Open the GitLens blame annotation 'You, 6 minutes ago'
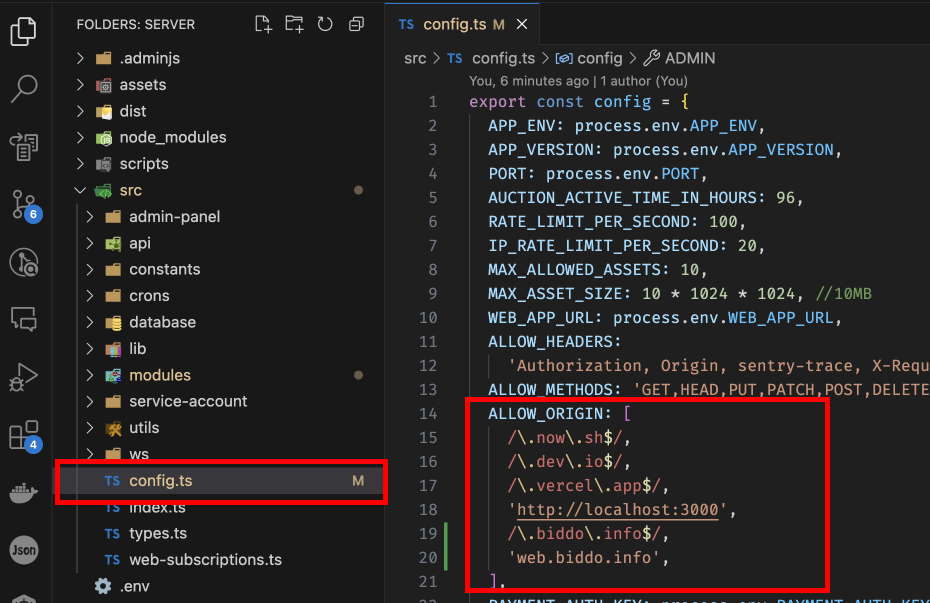Screen dimensions: 930x603 (x=528, y=81)
